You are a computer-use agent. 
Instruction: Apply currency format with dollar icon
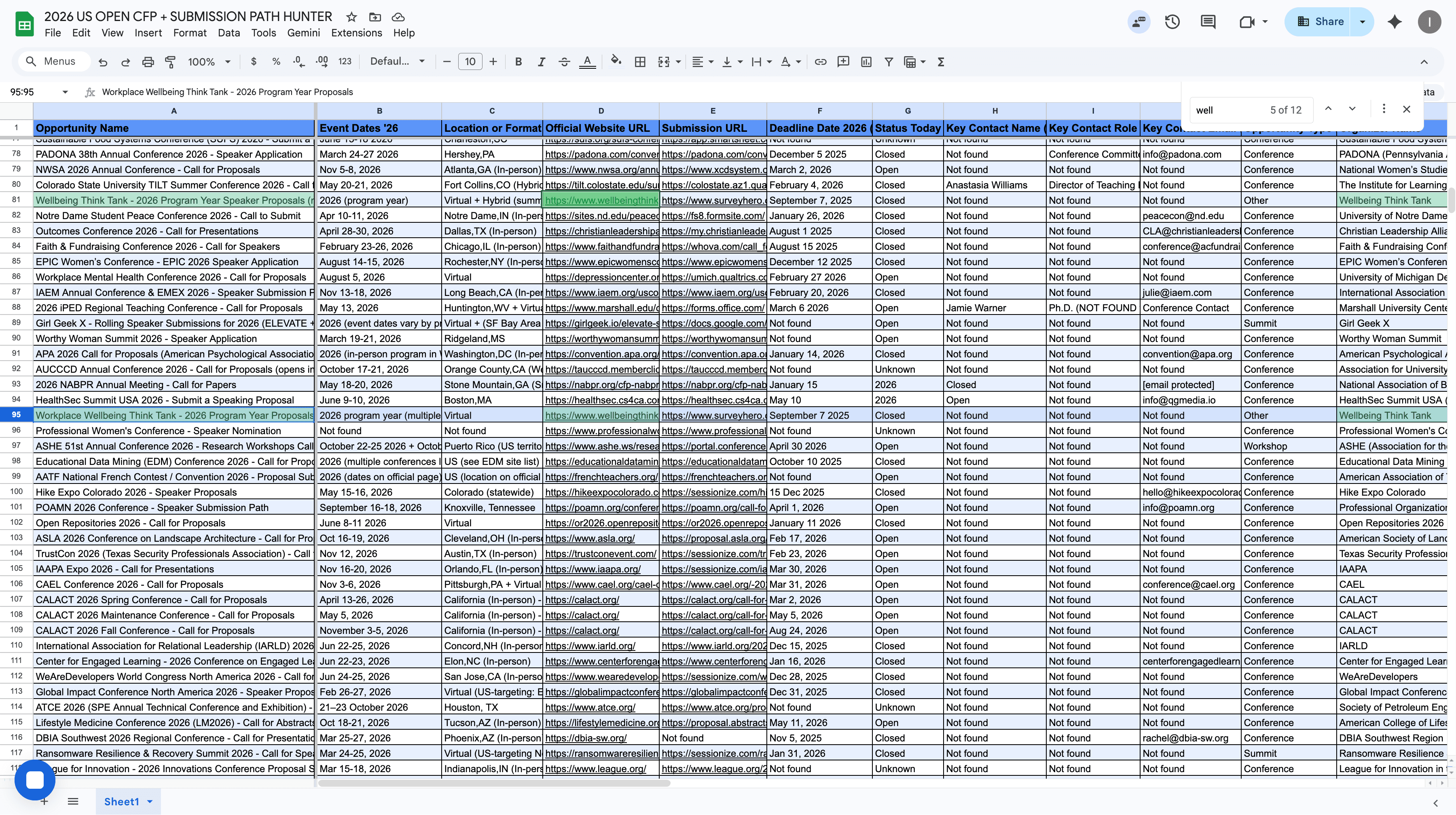(254, 61)
